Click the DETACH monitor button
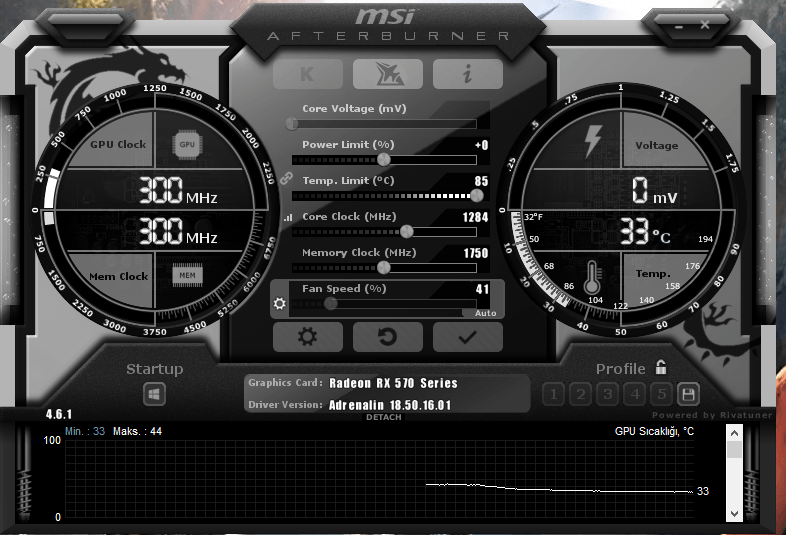The height and width of the screenshot is (535, 786). (x=383, y=417)
